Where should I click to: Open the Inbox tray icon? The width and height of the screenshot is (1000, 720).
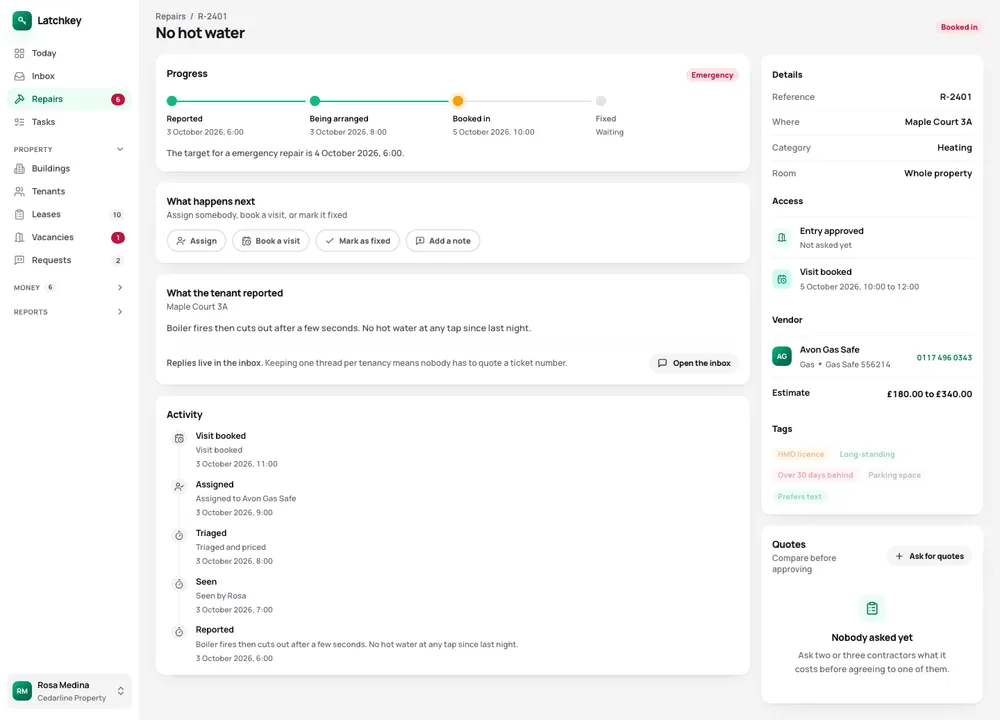tap(20, 77)
